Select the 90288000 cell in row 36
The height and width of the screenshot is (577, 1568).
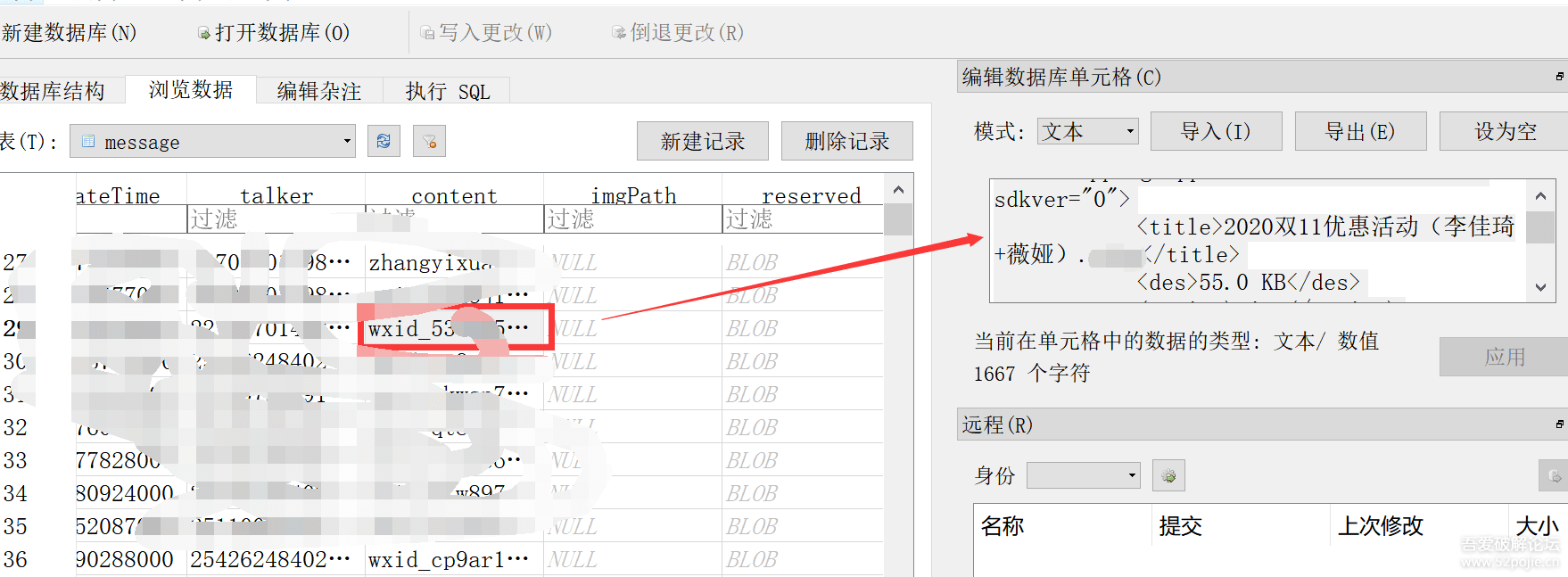pos(131,559)
